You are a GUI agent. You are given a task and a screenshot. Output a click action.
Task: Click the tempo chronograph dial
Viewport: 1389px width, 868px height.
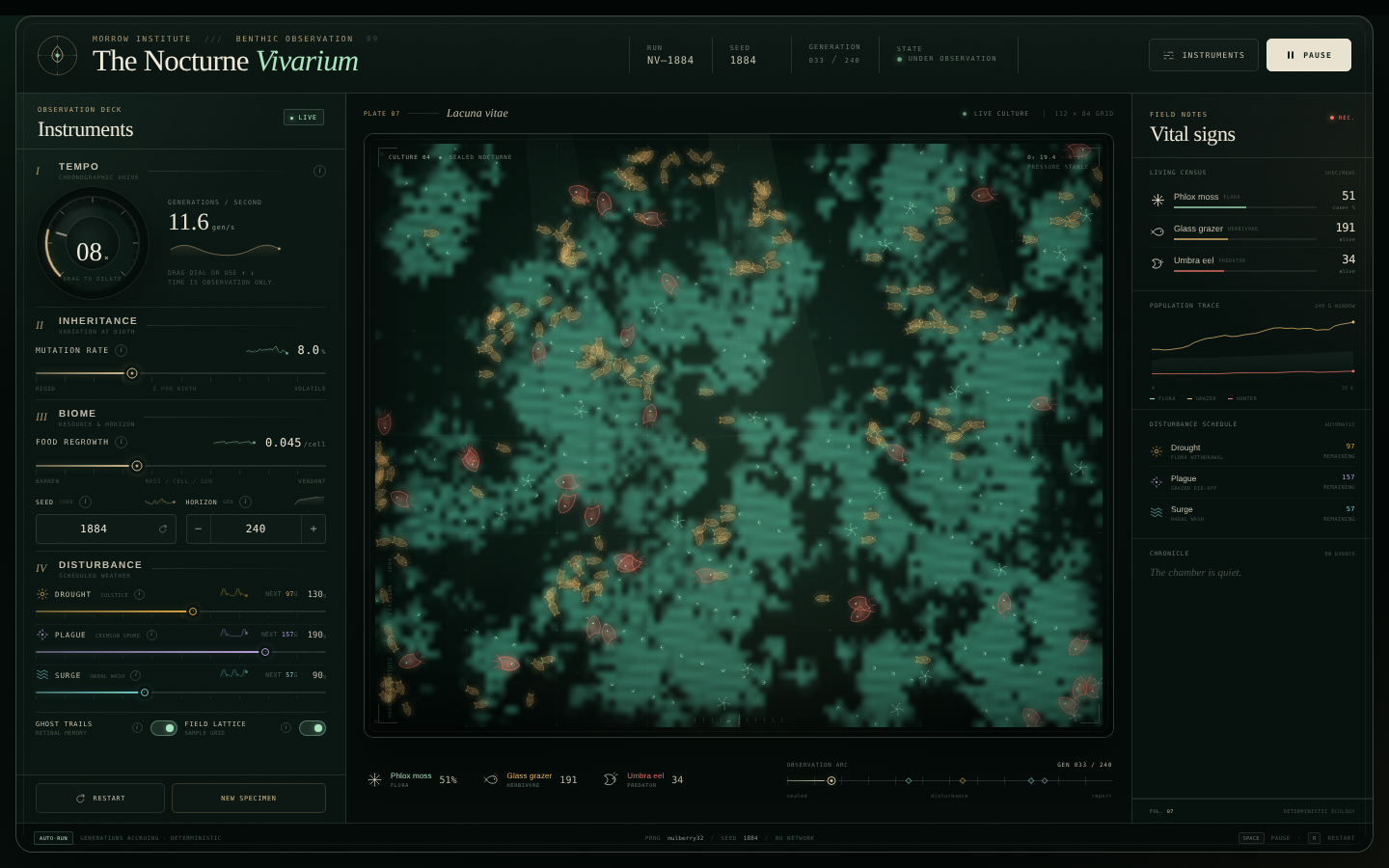point(93,244)
